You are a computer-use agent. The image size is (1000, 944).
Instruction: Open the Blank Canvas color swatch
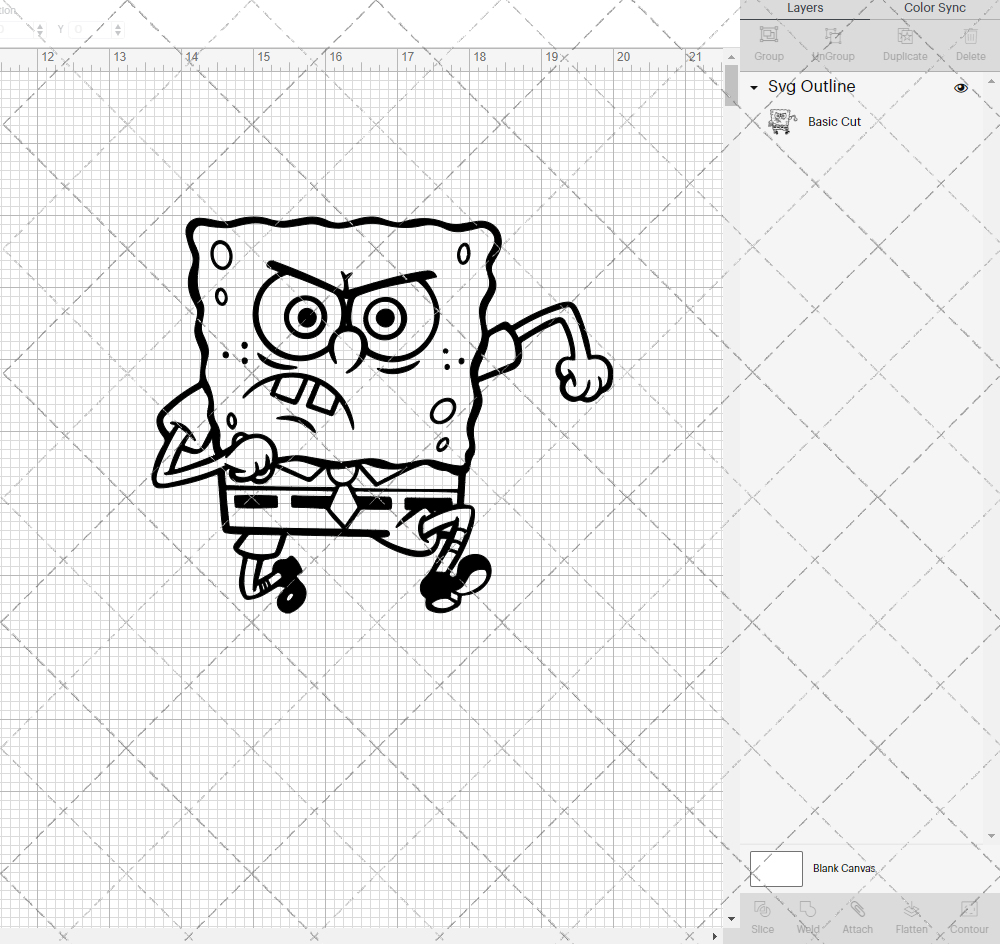point(776,868)
